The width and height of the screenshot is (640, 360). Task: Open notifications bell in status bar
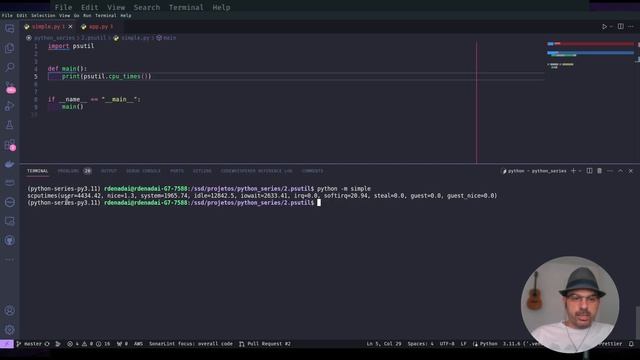(631, 344)
